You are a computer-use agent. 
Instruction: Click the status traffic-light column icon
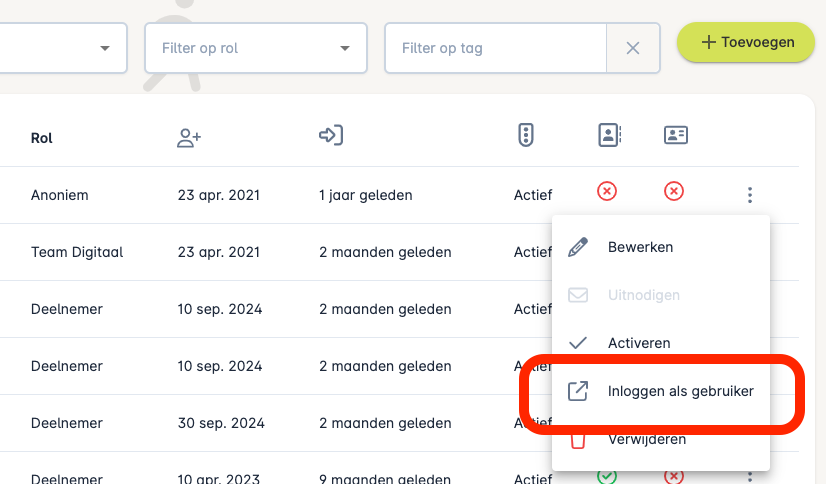(x=526, y=136)
